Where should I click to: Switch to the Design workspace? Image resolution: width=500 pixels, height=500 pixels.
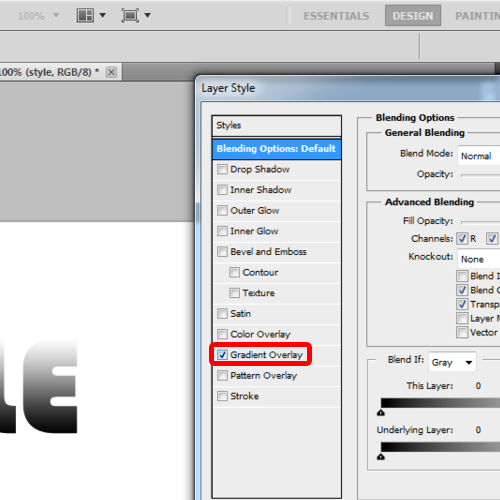click(x=413, y=16)
